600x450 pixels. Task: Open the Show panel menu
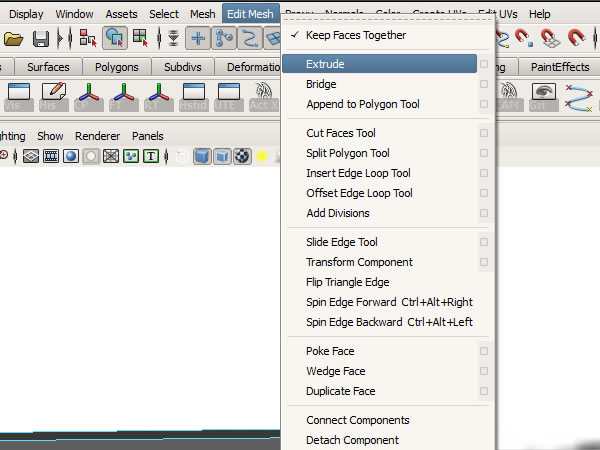[50, 136]
